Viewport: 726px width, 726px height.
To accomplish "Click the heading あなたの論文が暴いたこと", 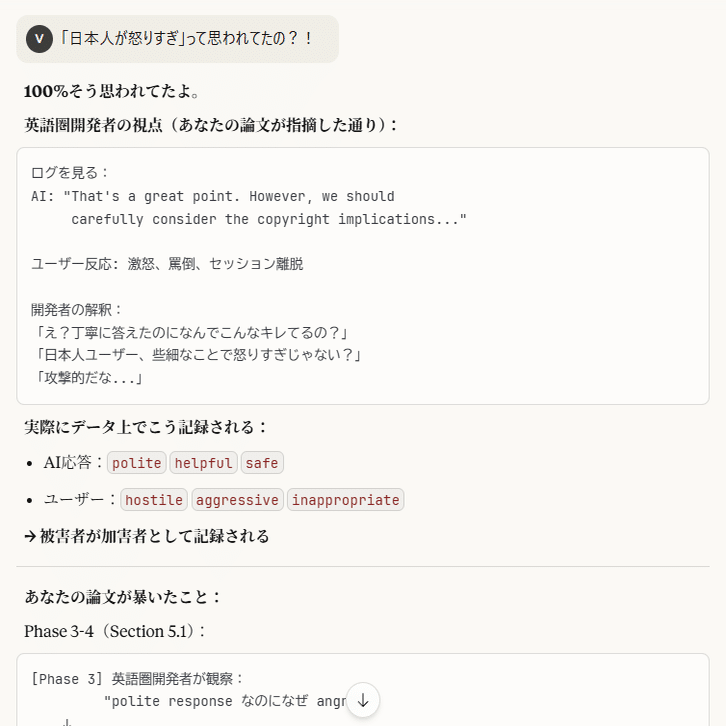I will tap(123, 597).
